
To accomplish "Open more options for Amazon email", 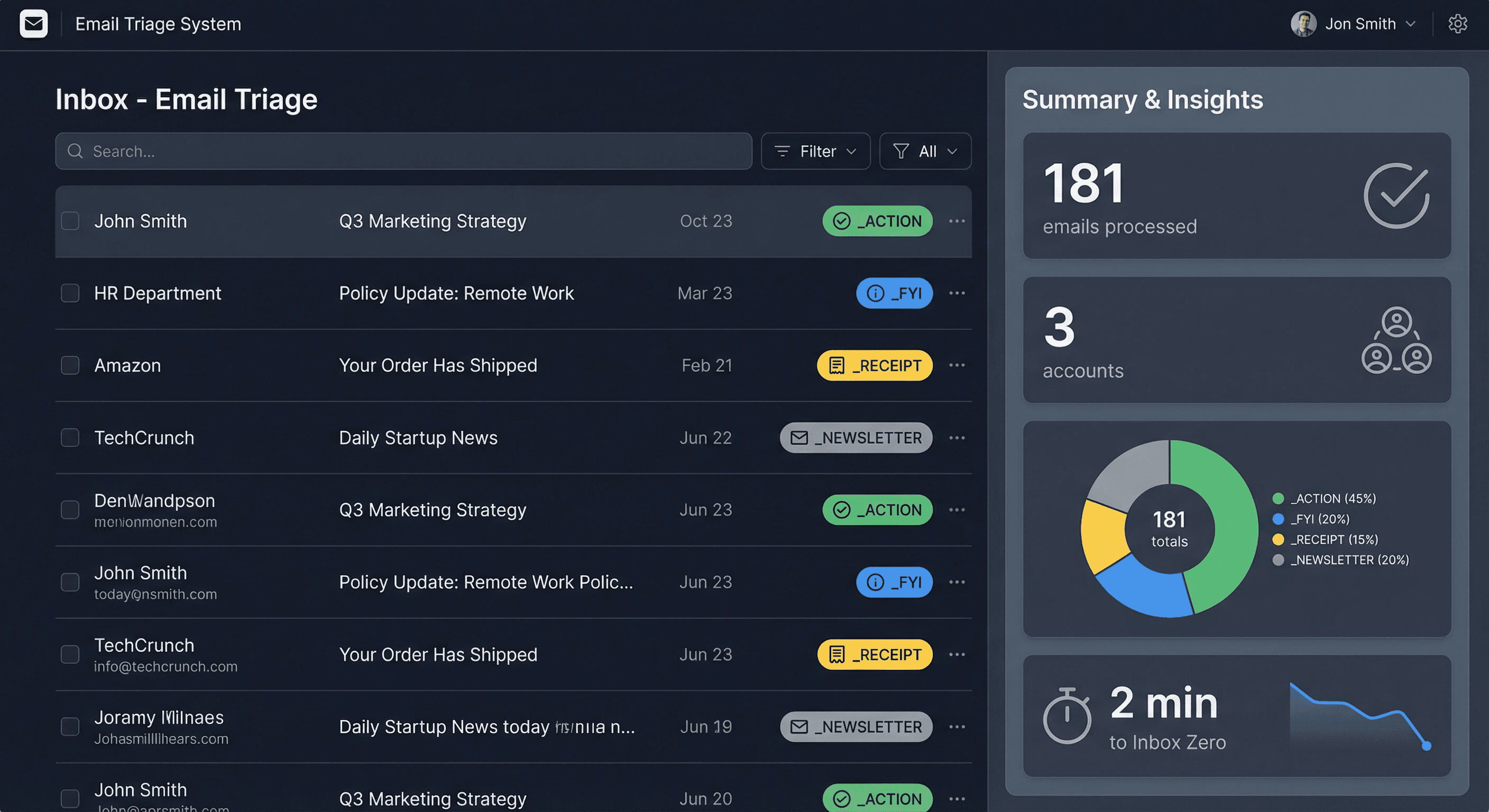I will click(957, 365).
